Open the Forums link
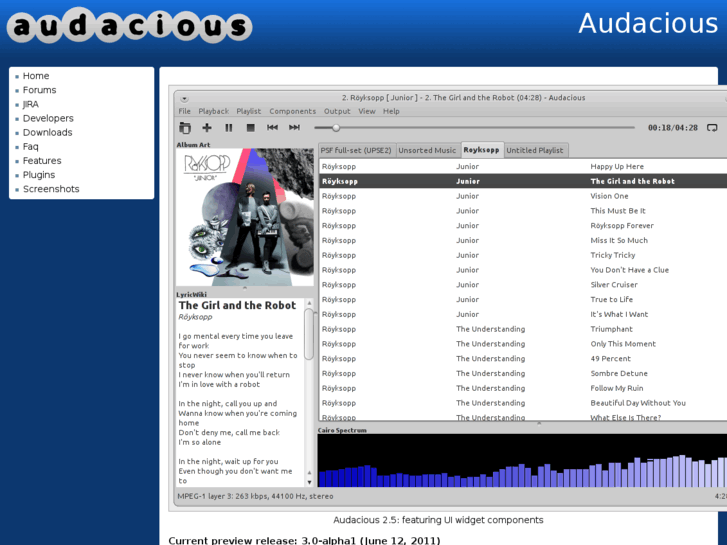727x545 pixels. pos(39,90)
